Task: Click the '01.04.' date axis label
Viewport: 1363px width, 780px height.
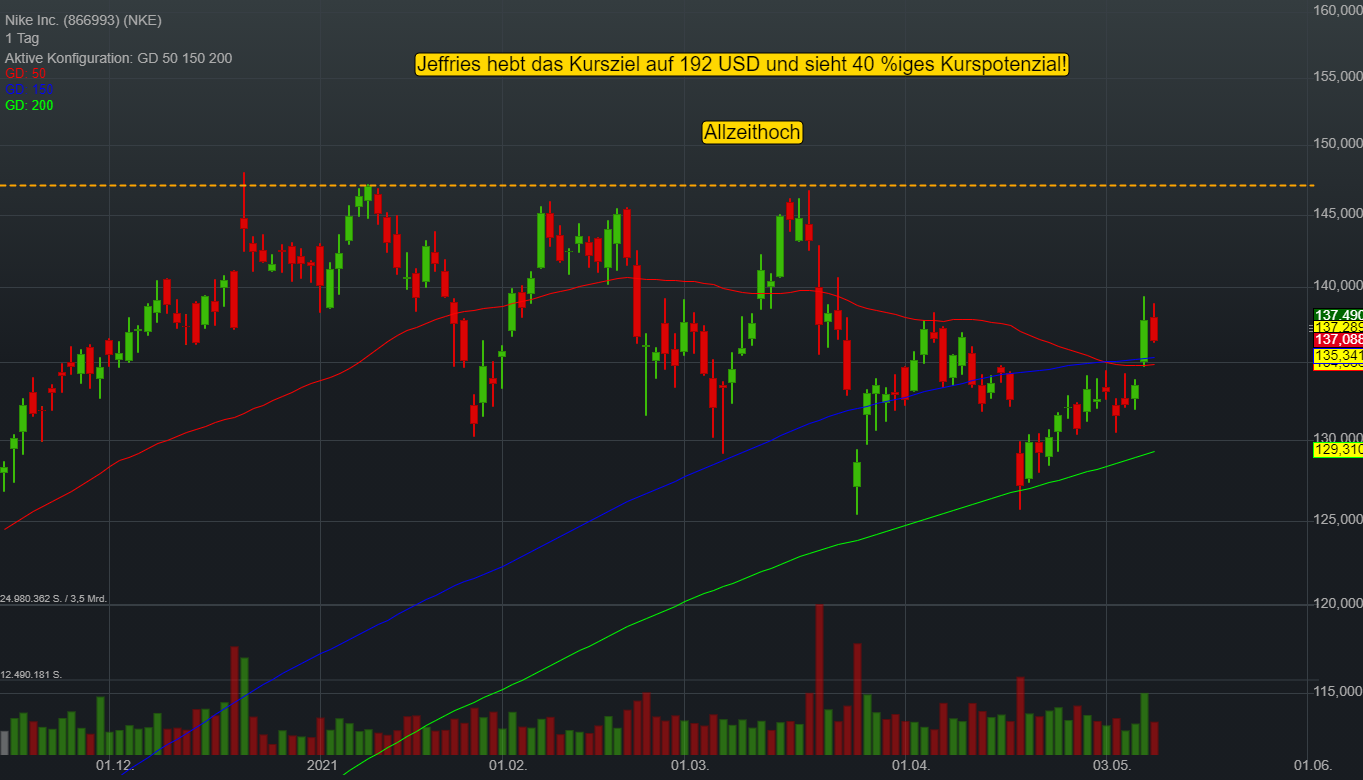Action: coord(910,766)
